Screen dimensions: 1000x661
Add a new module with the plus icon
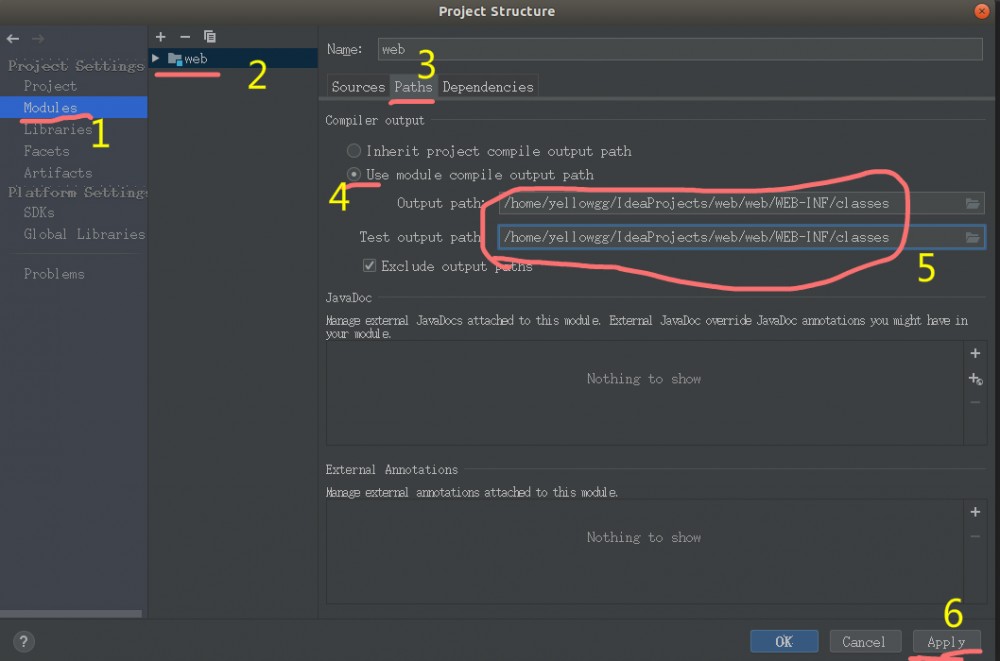coord(160,36)
